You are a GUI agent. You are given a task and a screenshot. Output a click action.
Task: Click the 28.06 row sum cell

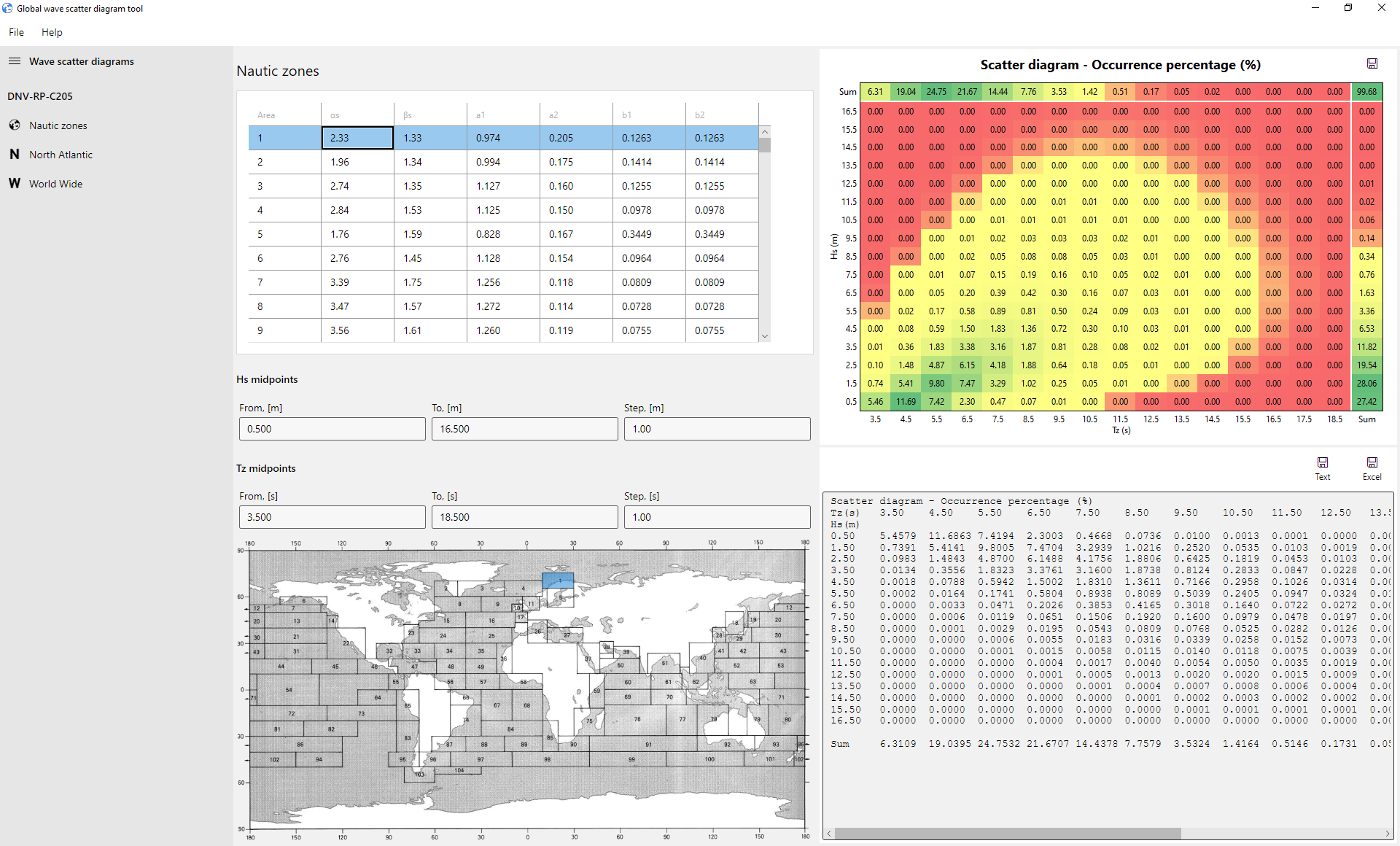click(x=1366, y=384)
